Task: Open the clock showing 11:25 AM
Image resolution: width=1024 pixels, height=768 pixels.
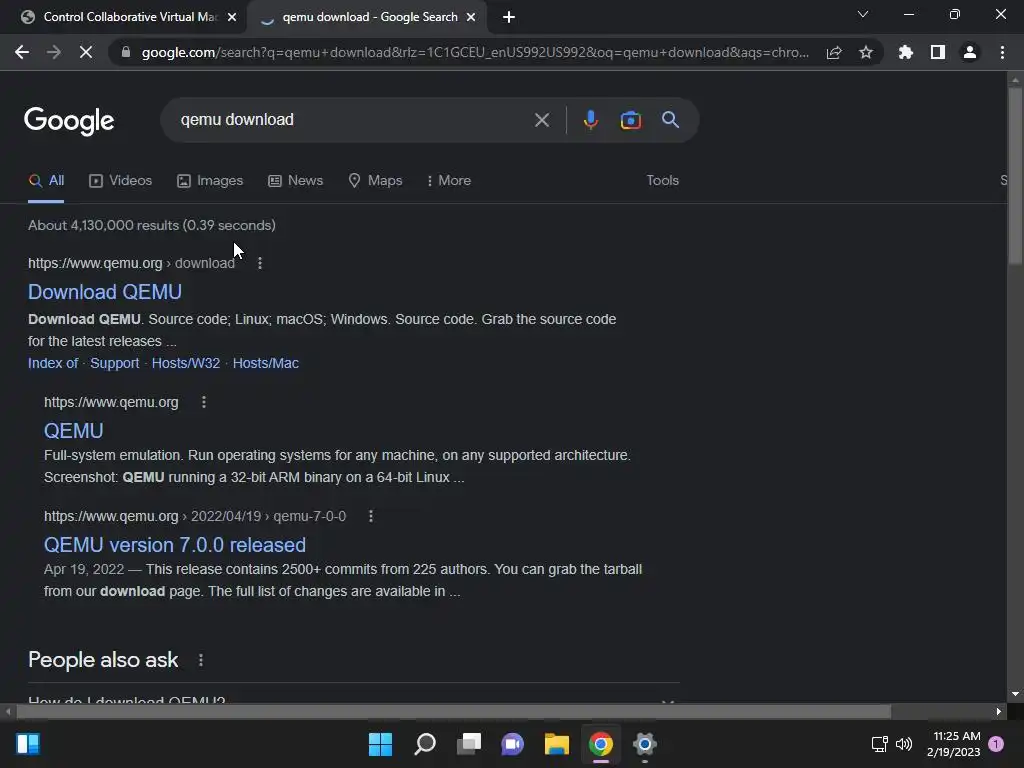Action: [953, 744]
